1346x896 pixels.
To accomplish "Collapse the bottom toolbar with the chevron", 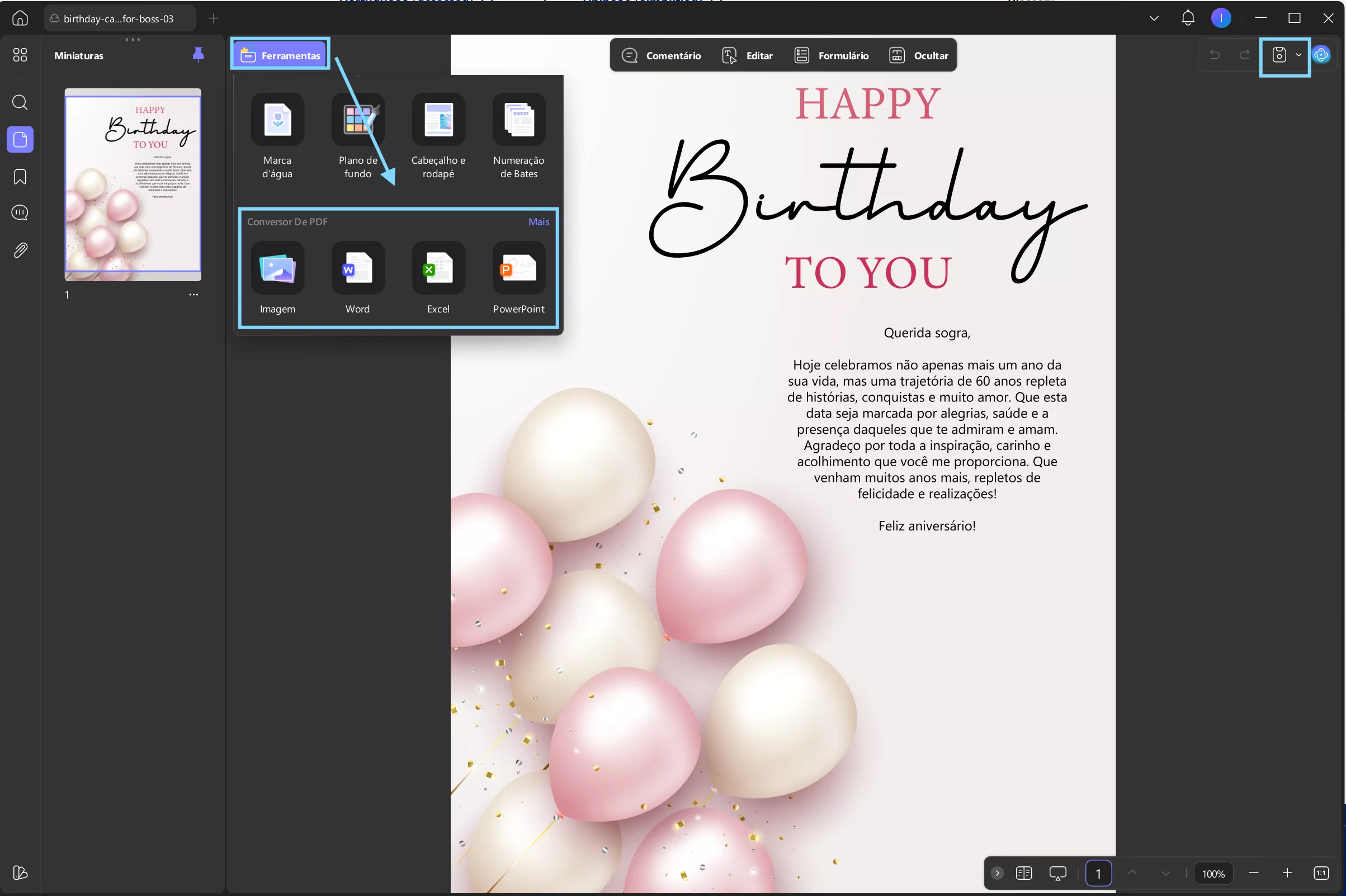I will [997, 873].
